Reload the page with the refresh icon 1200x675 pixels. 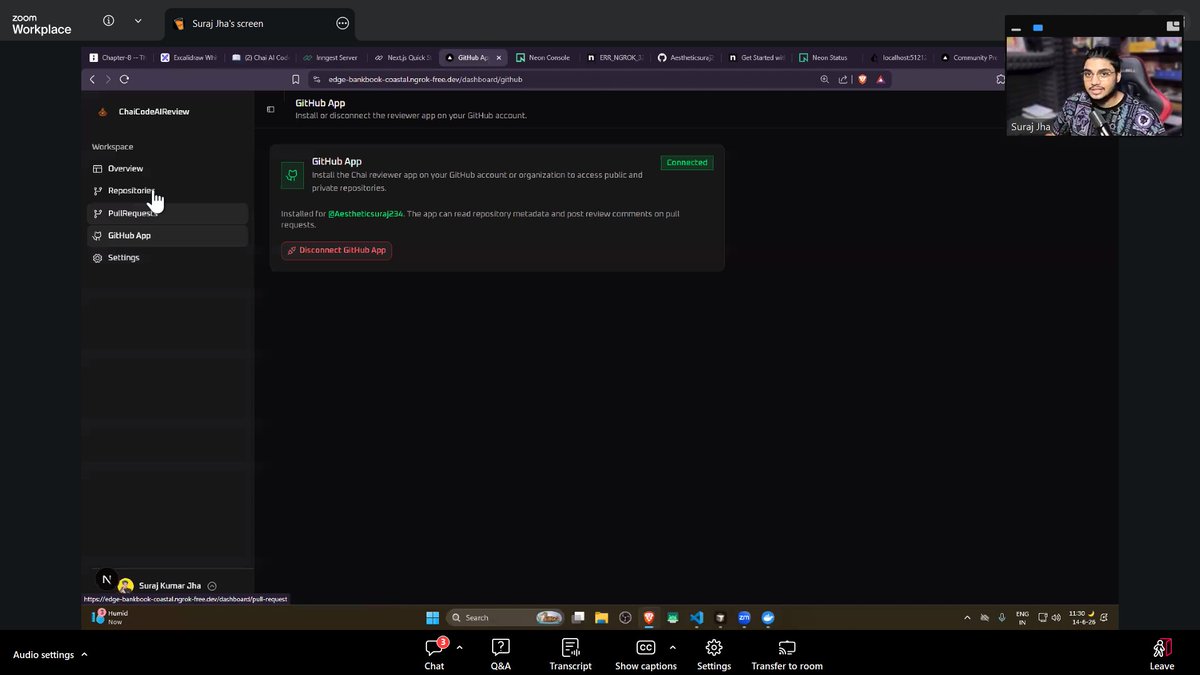click(124, 79)
